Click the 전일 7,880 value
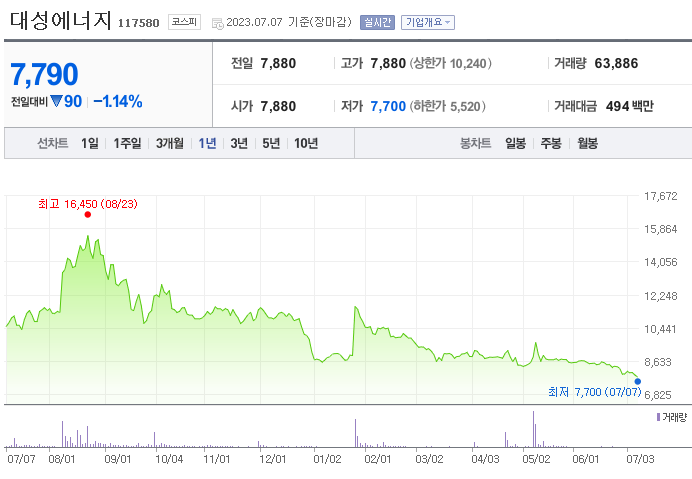This screenshot has height=479, width=692. [x=278, y=64]
